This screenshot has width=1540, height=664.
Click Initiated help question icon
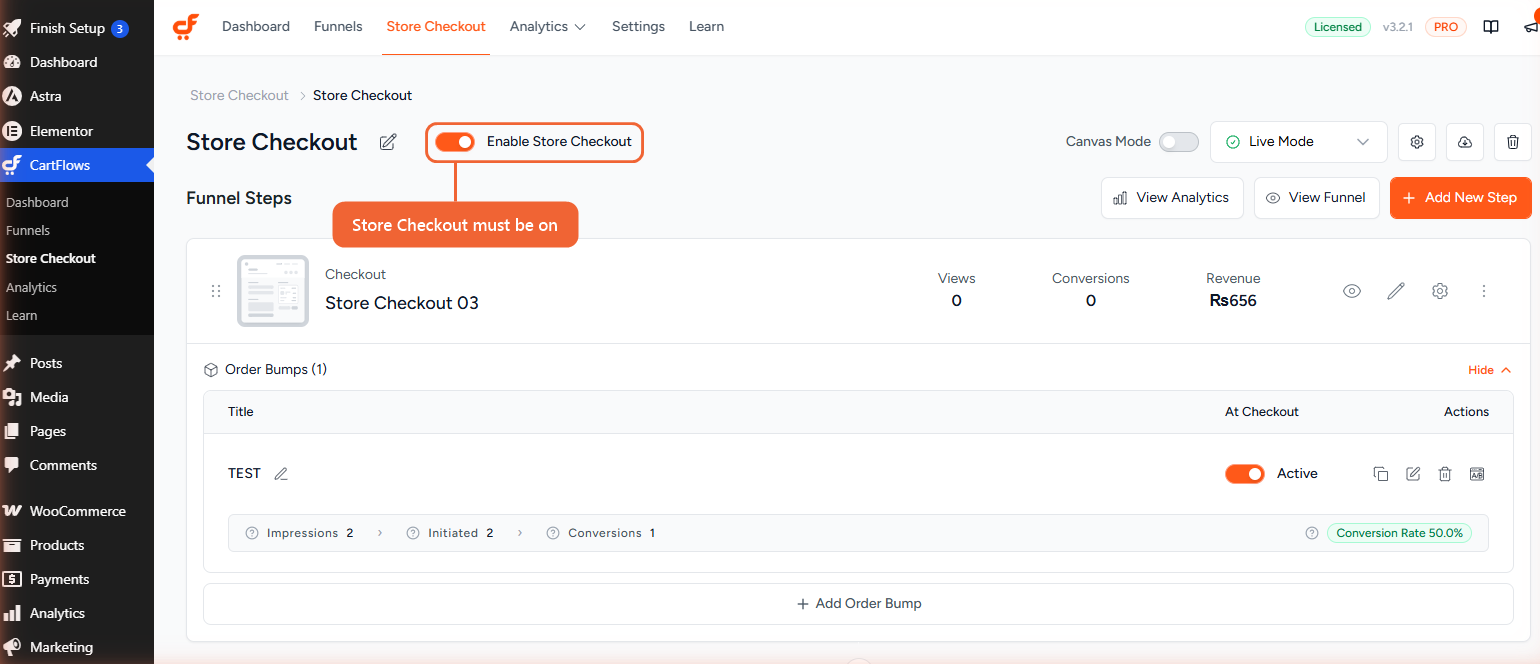click(x=413, y=533)
